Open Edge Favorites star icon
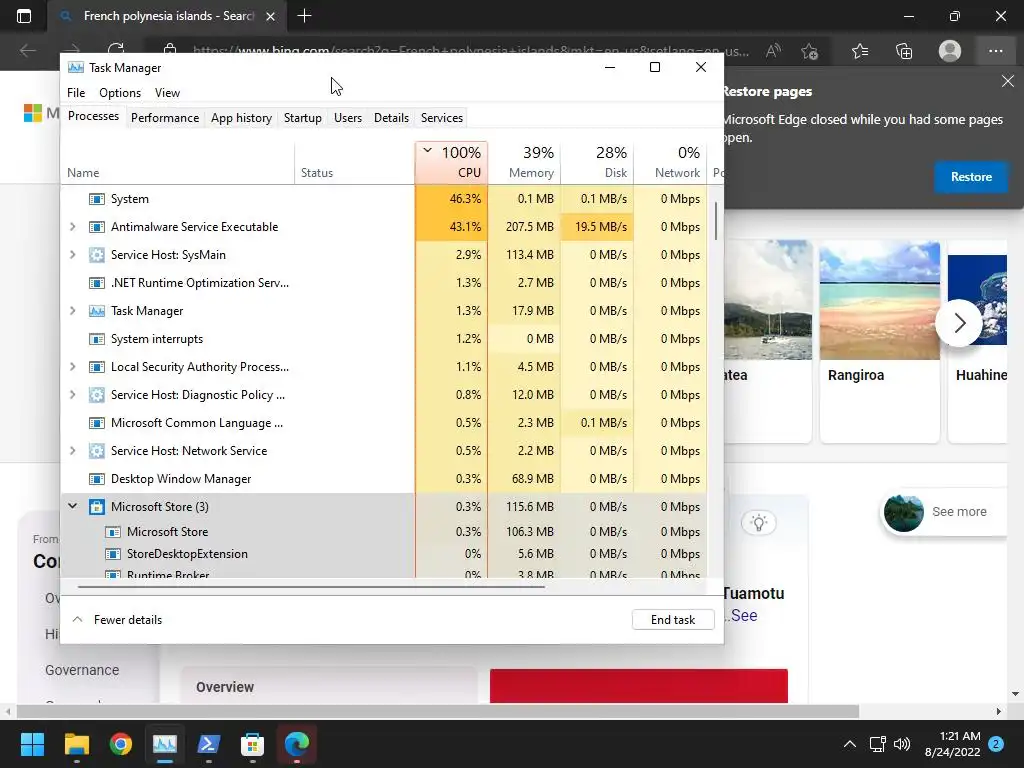 (x=860, y=51)
